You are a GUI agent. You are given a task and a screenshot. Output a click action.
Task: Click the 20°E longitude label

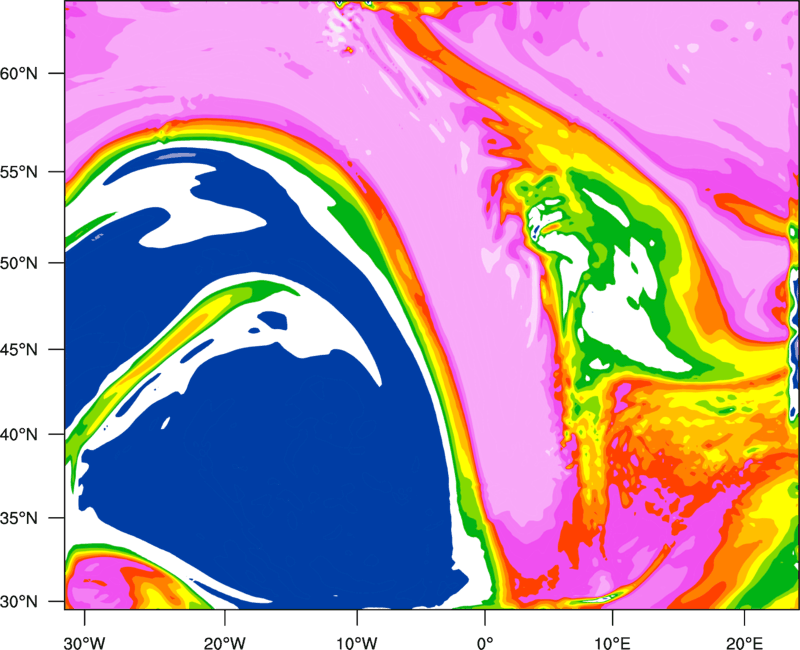[744, 643]
